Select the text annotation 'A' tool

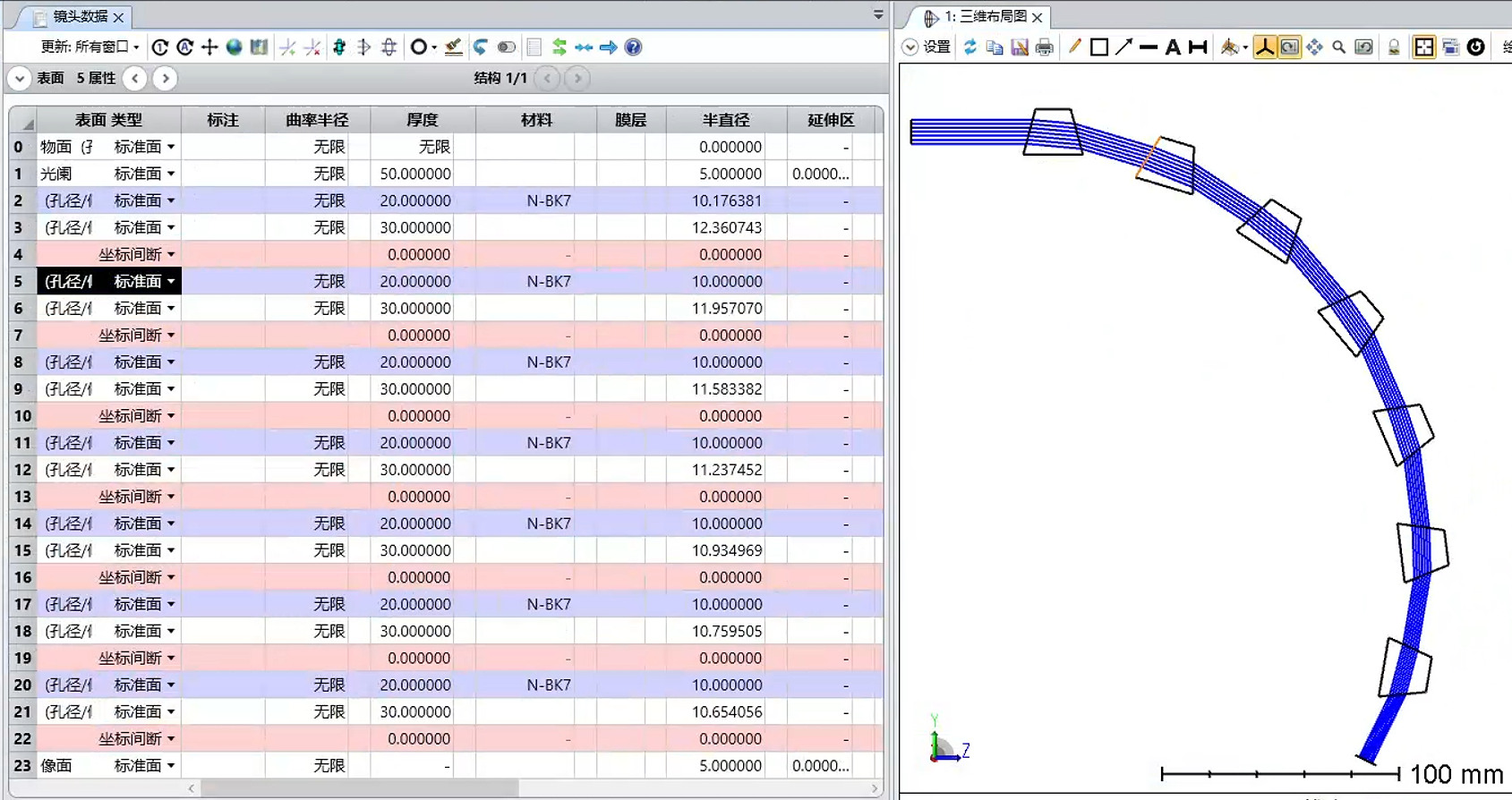point(1173,47)
